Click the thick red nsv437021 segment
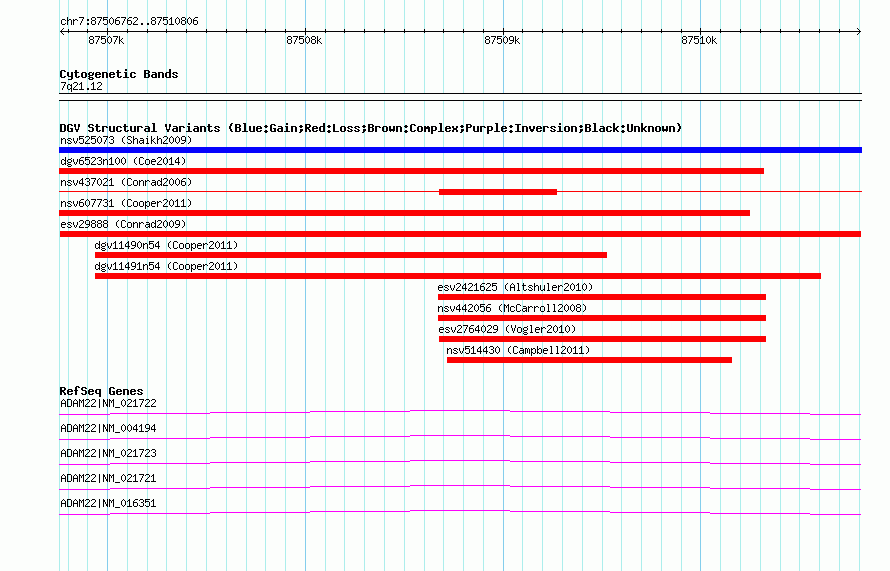This screenshot has height=571, width=890. (x=498, y=192)
